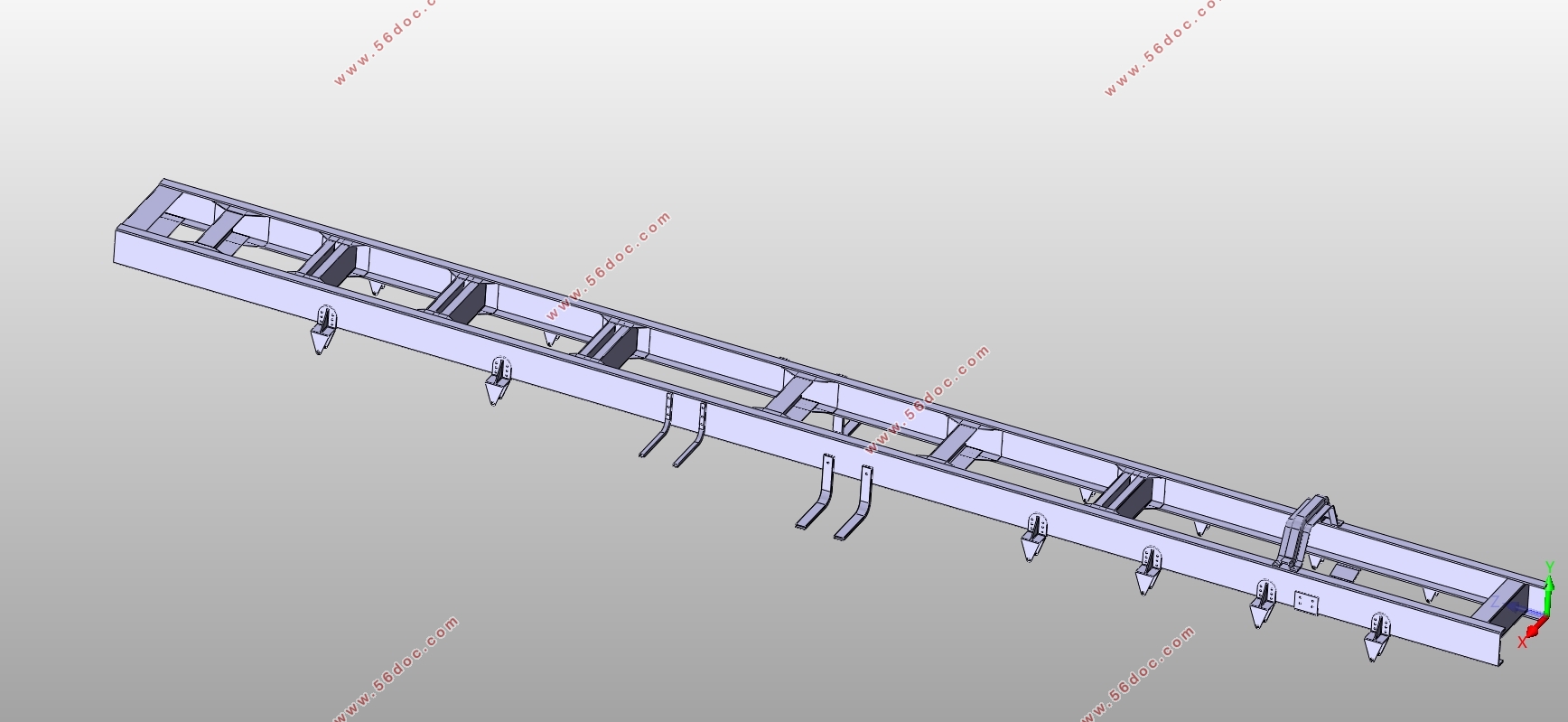Screen dimensions: 1568x722
Task: Click the green Y axis arrow of the triad
Action: click(1548, 597)
